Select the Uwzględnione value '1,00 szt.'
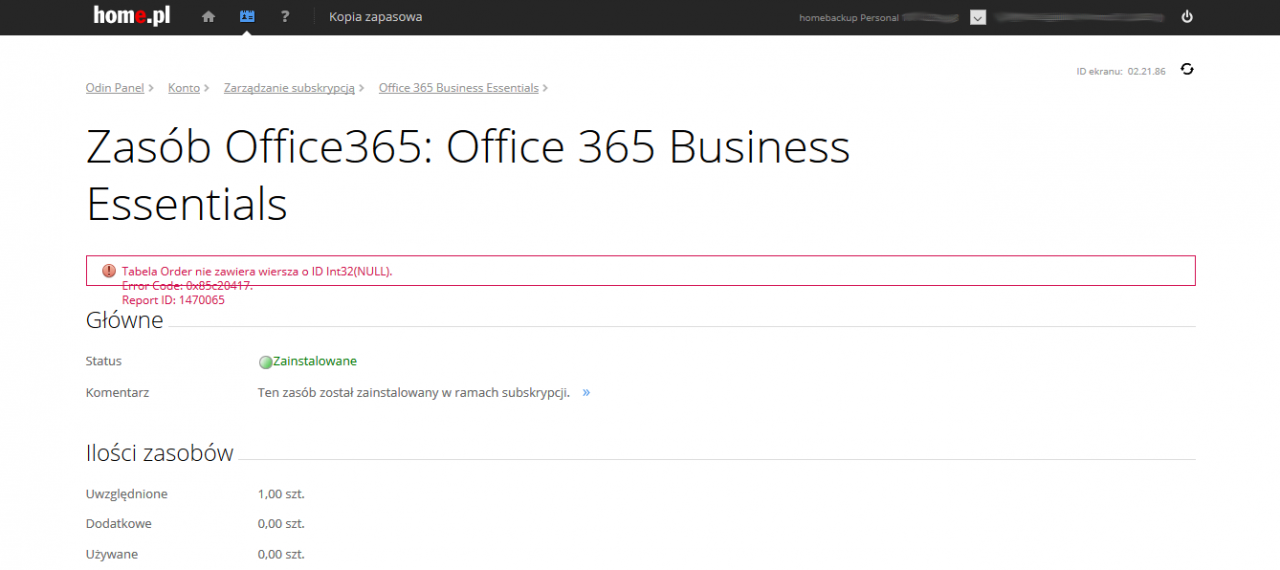The image size is (1280, 570). click(281, 494)
